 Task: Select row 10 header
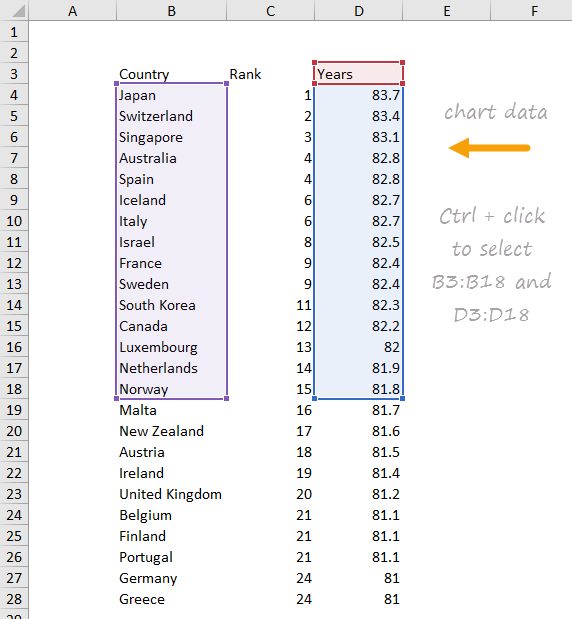[14, 221]
